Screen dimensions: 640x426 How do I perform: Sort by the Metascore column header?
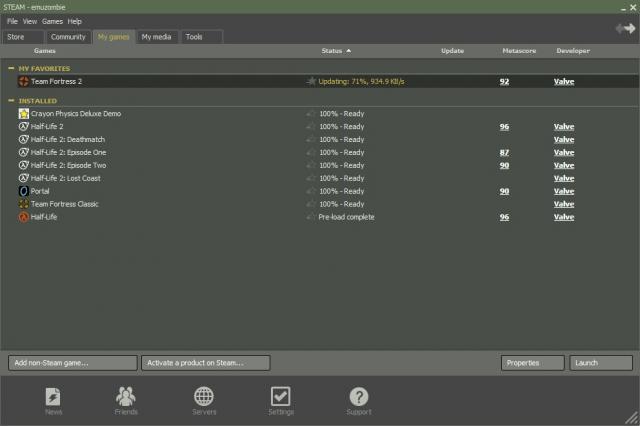coord(519,51)
